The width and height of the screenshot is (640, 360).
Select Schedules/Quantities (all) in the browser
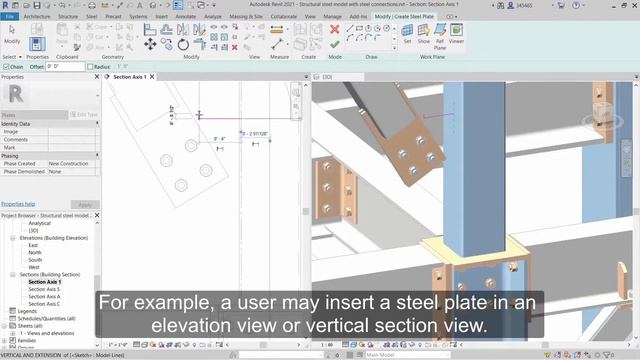47,318
